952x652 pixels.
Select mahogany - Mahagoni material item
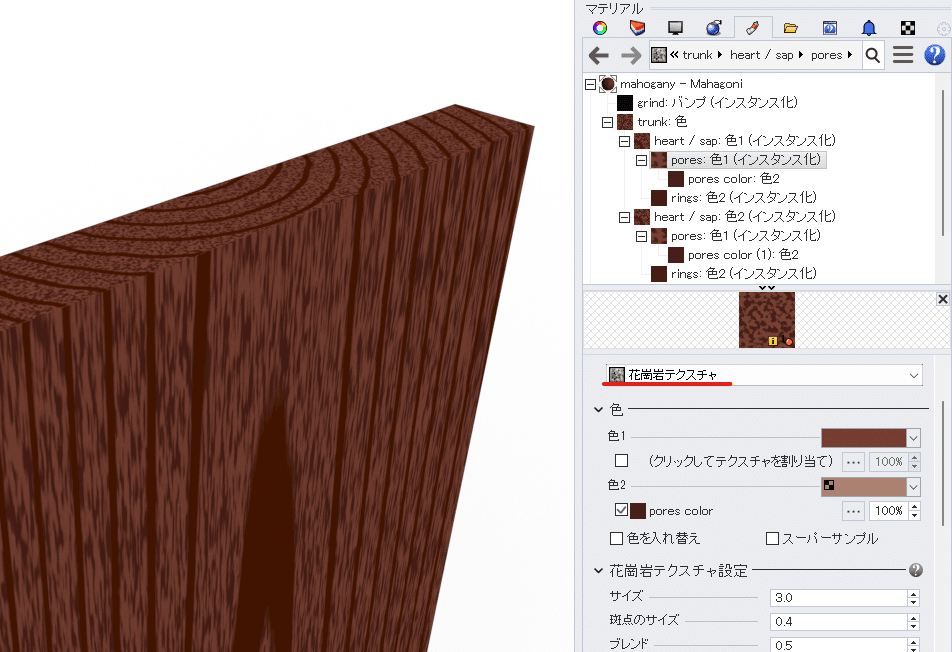click(x=681, y=84)
